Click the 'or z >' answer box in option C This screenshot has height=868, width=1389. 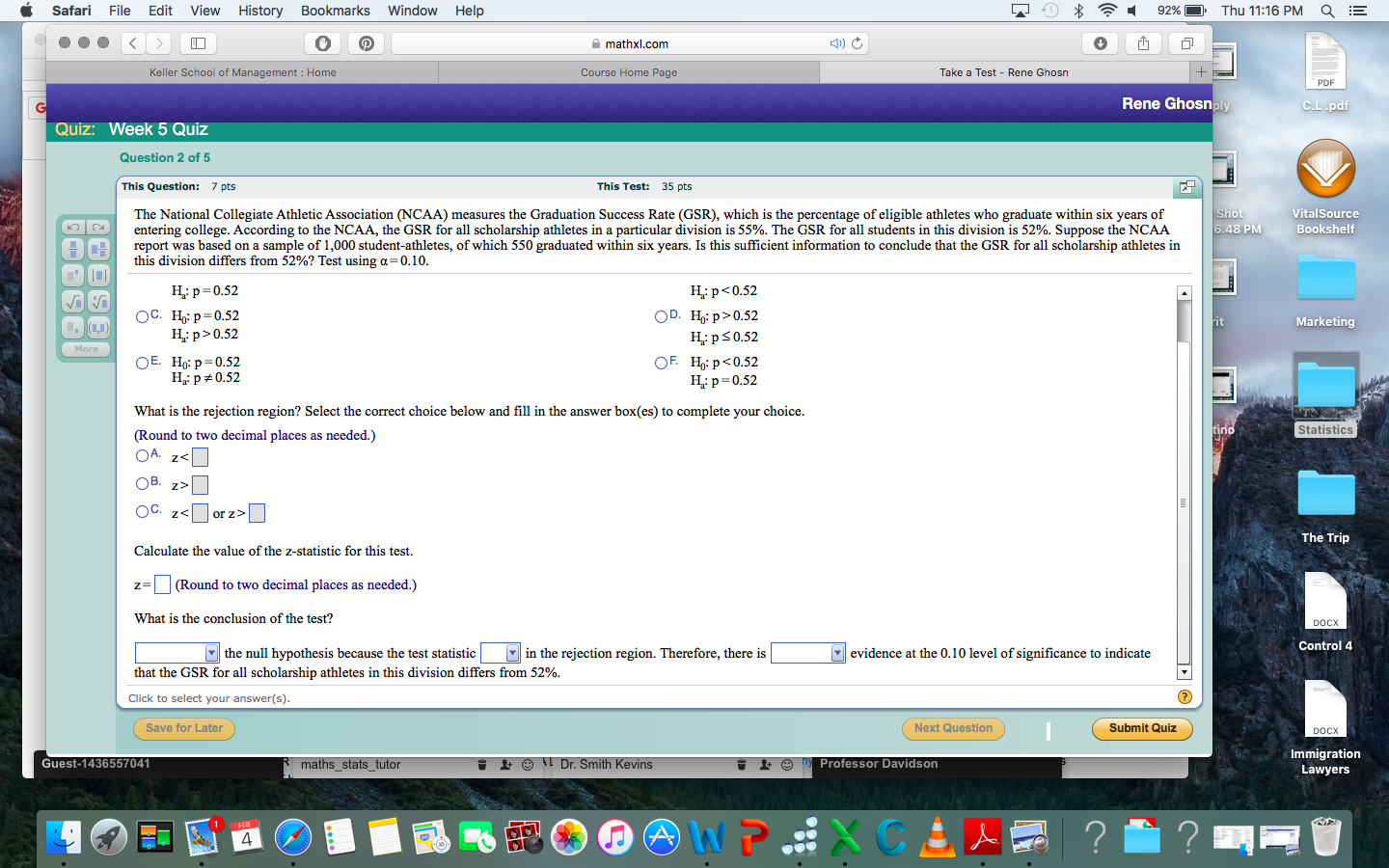click(x=257, y=513)
